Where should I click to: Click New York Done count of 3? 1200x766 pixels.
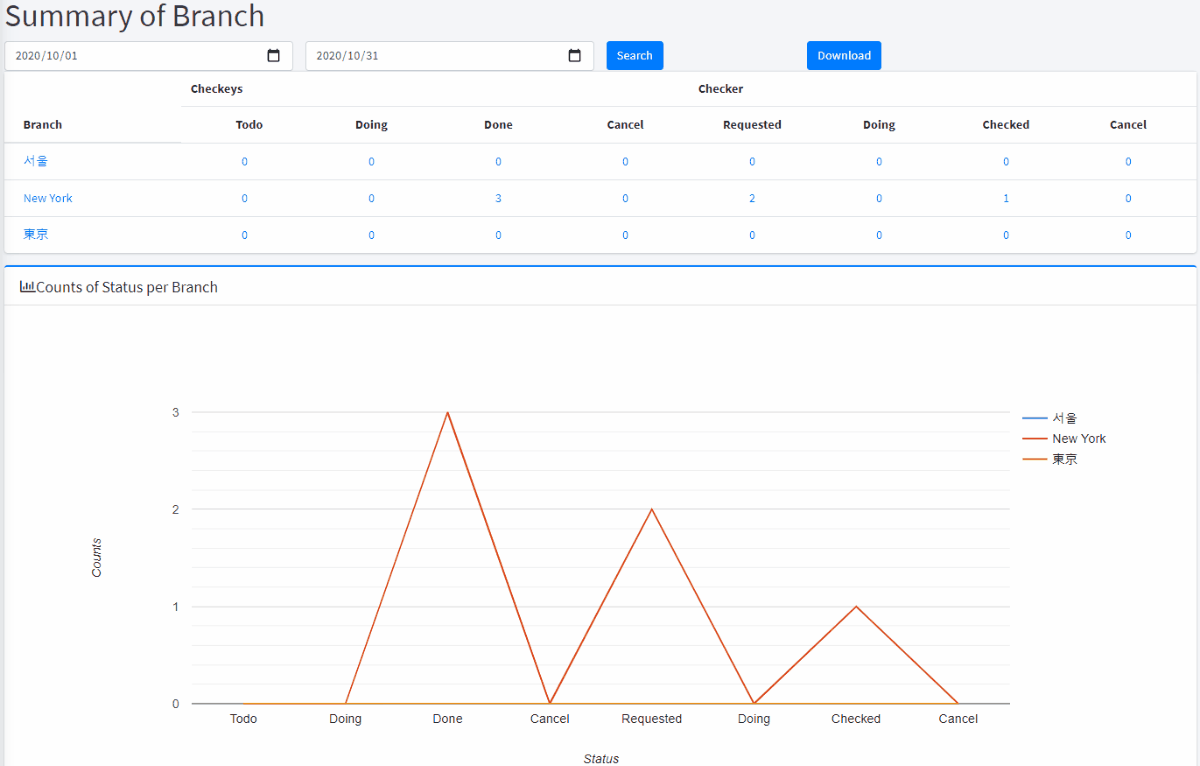pos(498,198)
